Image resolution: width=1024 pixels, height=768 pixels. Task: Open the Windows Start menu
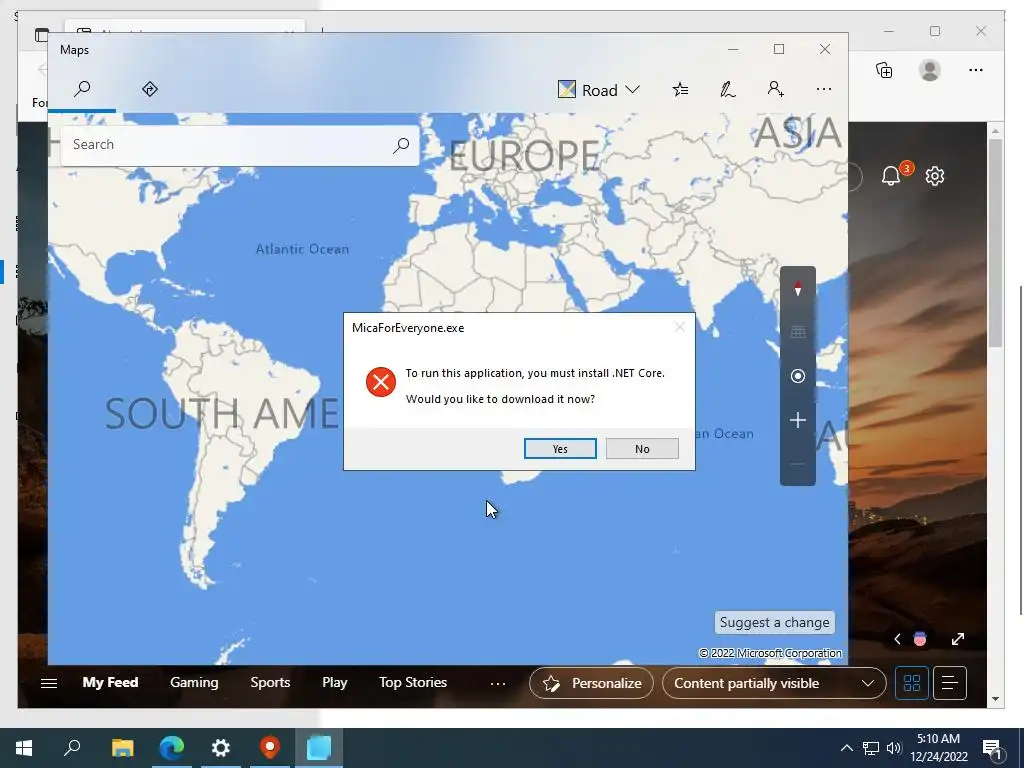coord(24,748)
